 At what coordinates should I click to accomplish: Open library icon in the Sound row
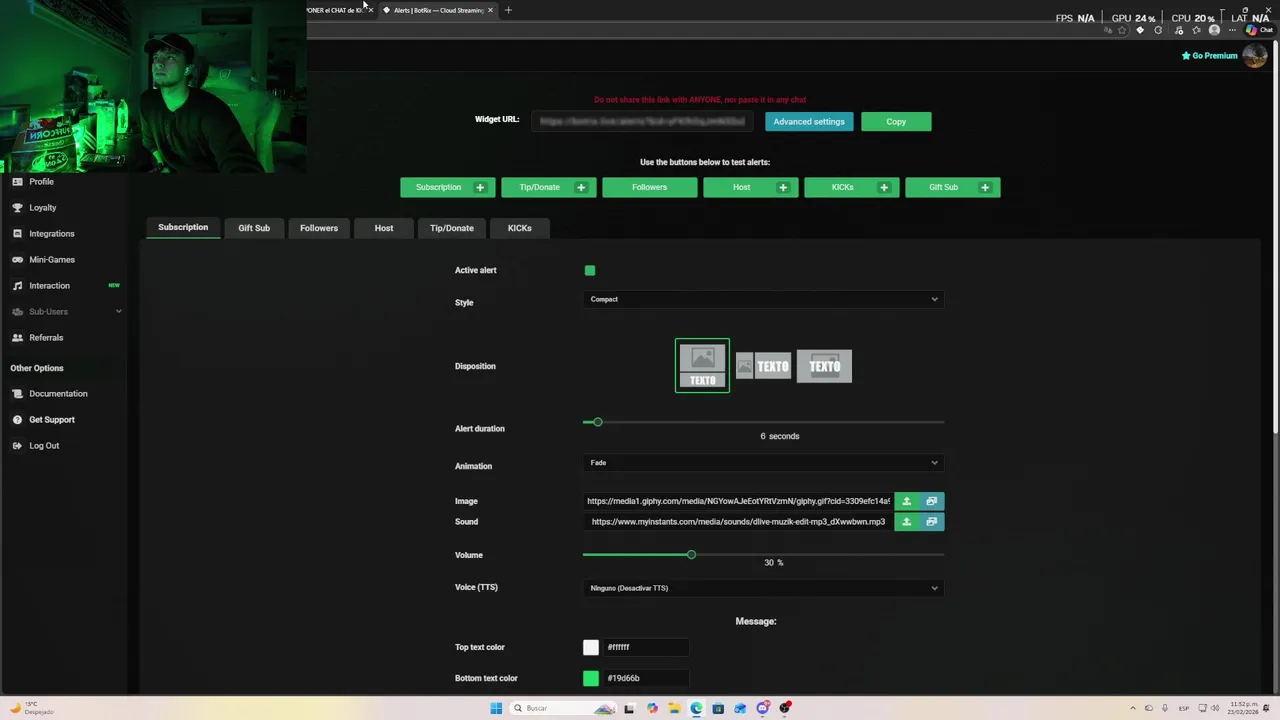pos(931,522)
